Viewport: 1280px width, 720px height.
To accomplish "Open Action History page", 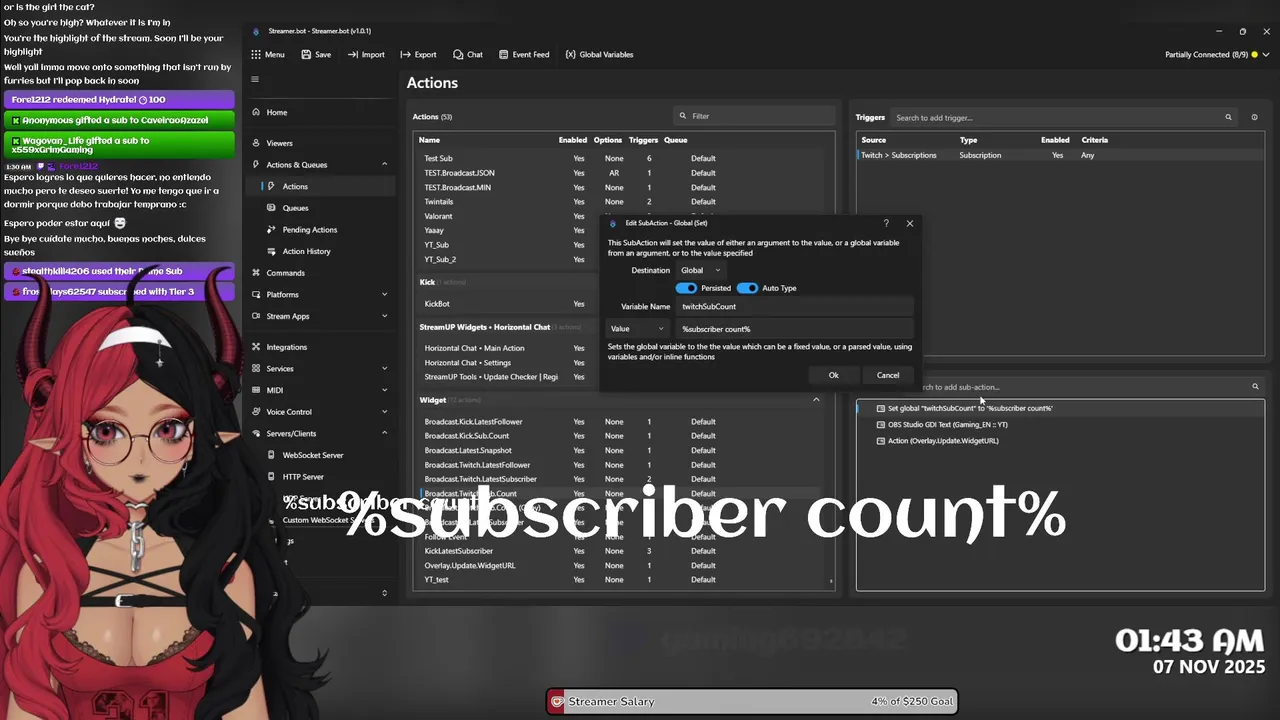I will click(306, 251).
